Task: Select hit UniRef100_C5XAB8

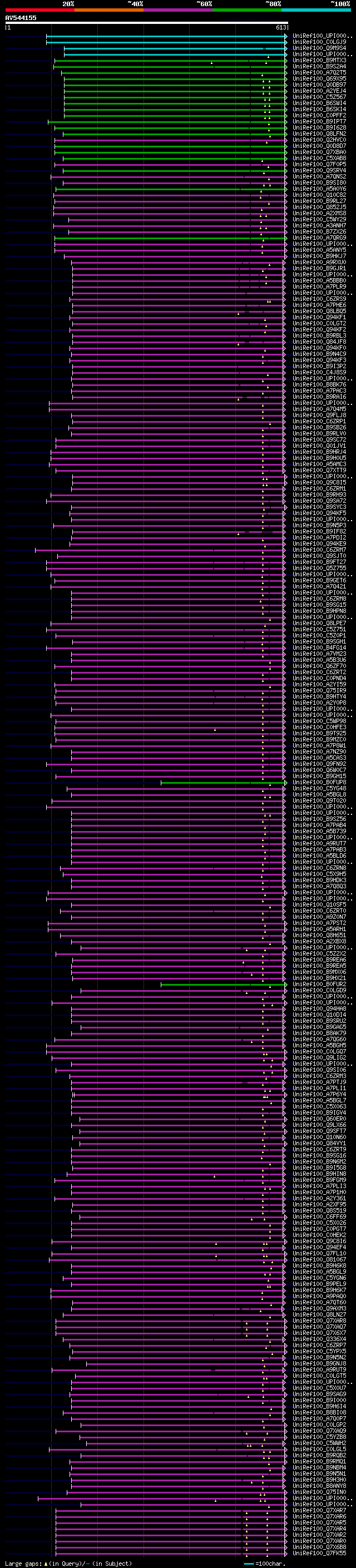Action: click(319, 159)
